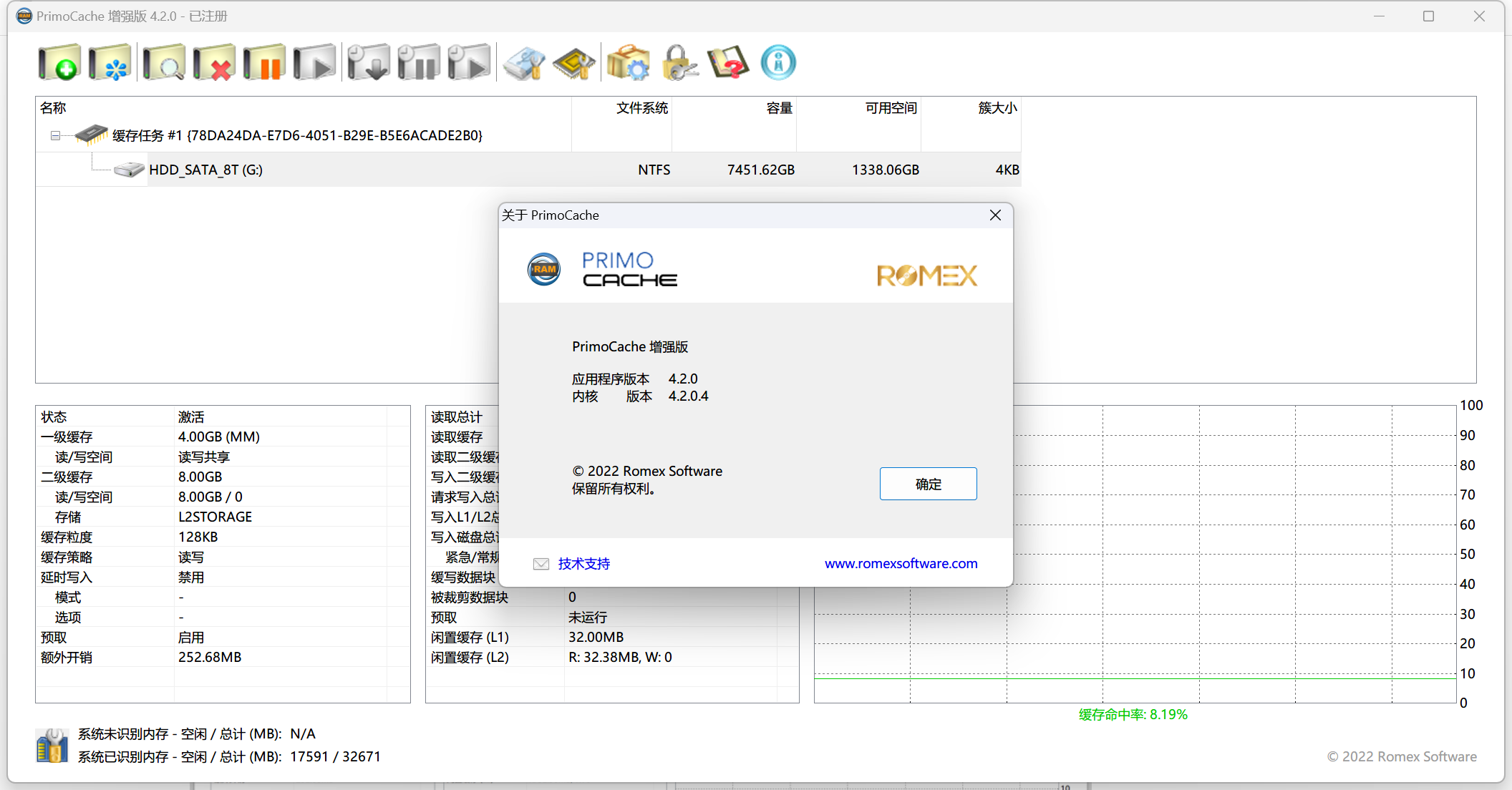
Task: Select the HDD_SATA_8T (G:) volume row
Action: point(528,170)
